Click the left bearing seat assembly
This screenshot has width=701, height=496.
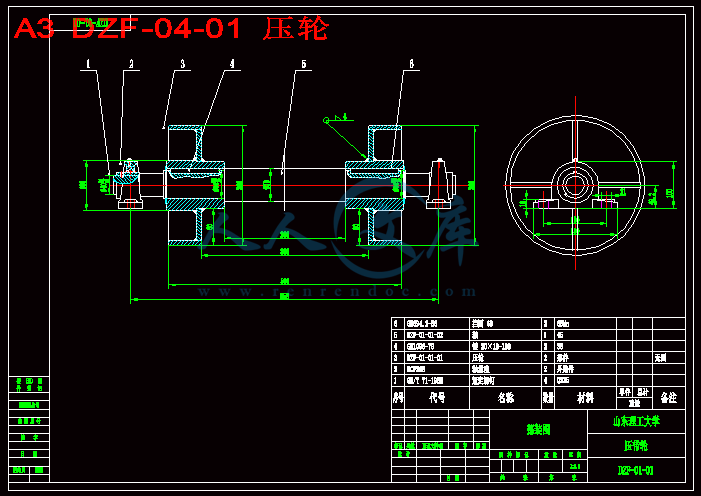coord(129,184)
